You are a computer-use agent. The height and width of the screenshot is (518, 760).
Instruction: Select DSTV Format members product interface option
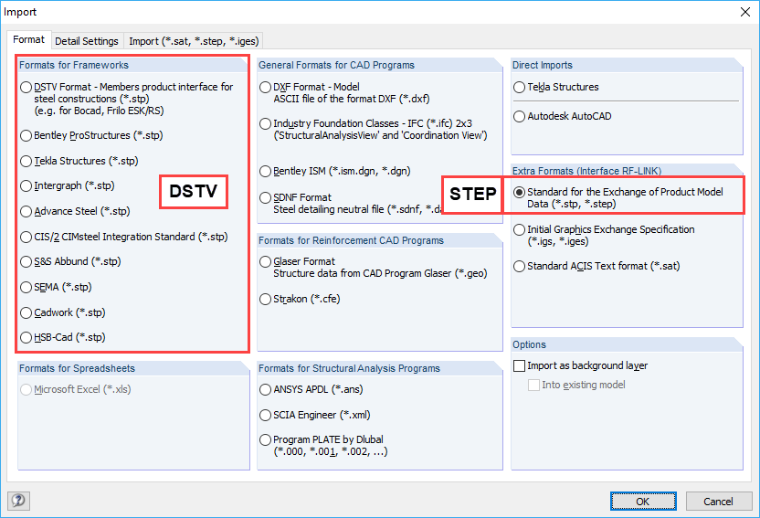26,87
